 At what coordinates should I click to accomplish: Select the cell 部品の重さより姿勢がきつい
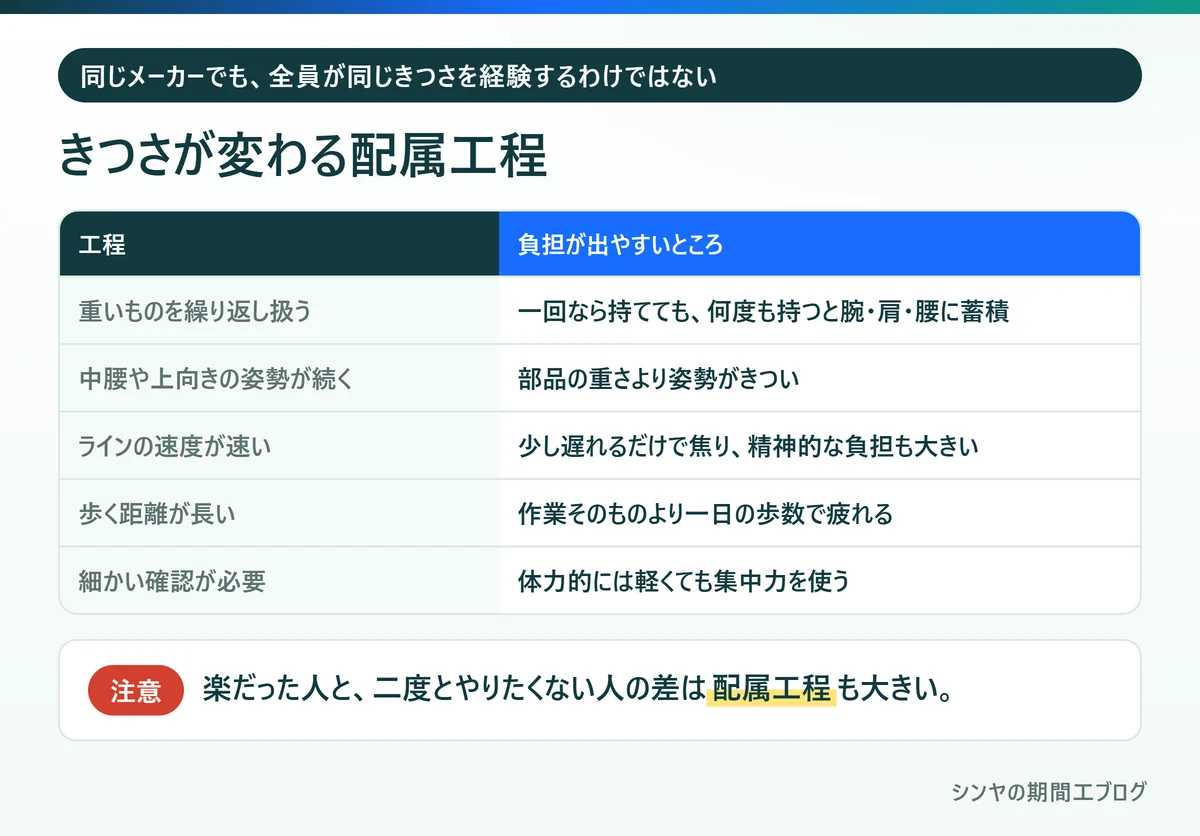click(x=819, y=378)
